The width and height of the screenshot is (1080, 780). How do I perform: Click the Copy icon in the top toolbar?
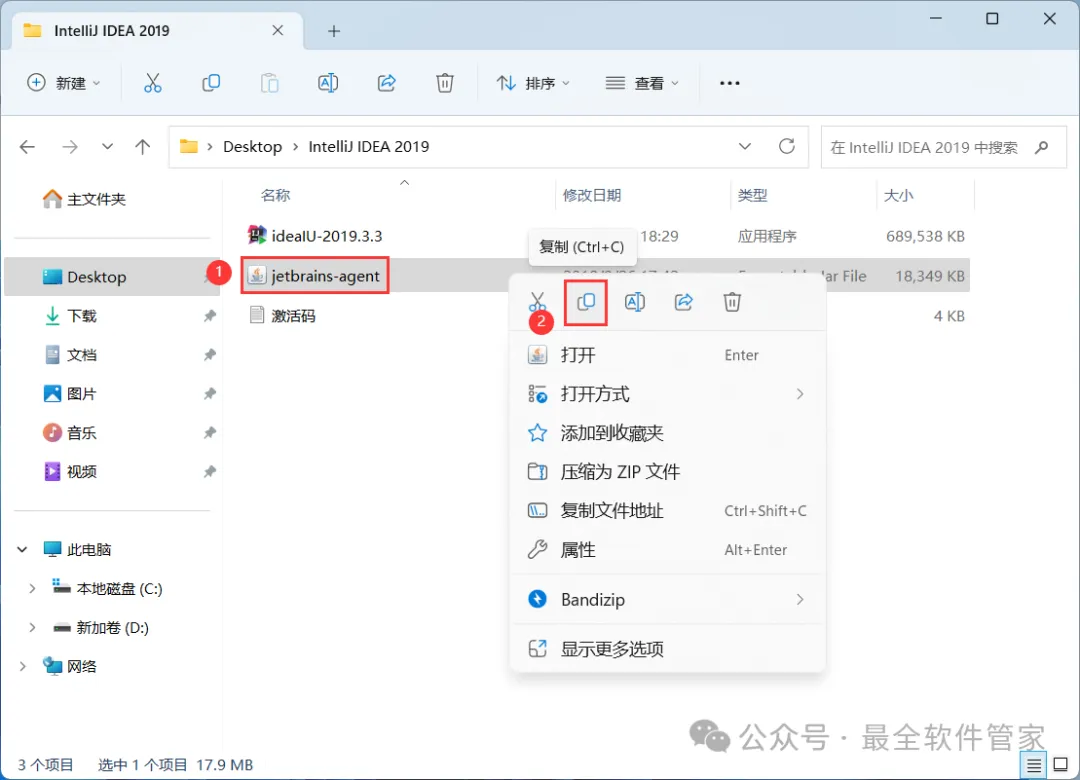point(211,83)
